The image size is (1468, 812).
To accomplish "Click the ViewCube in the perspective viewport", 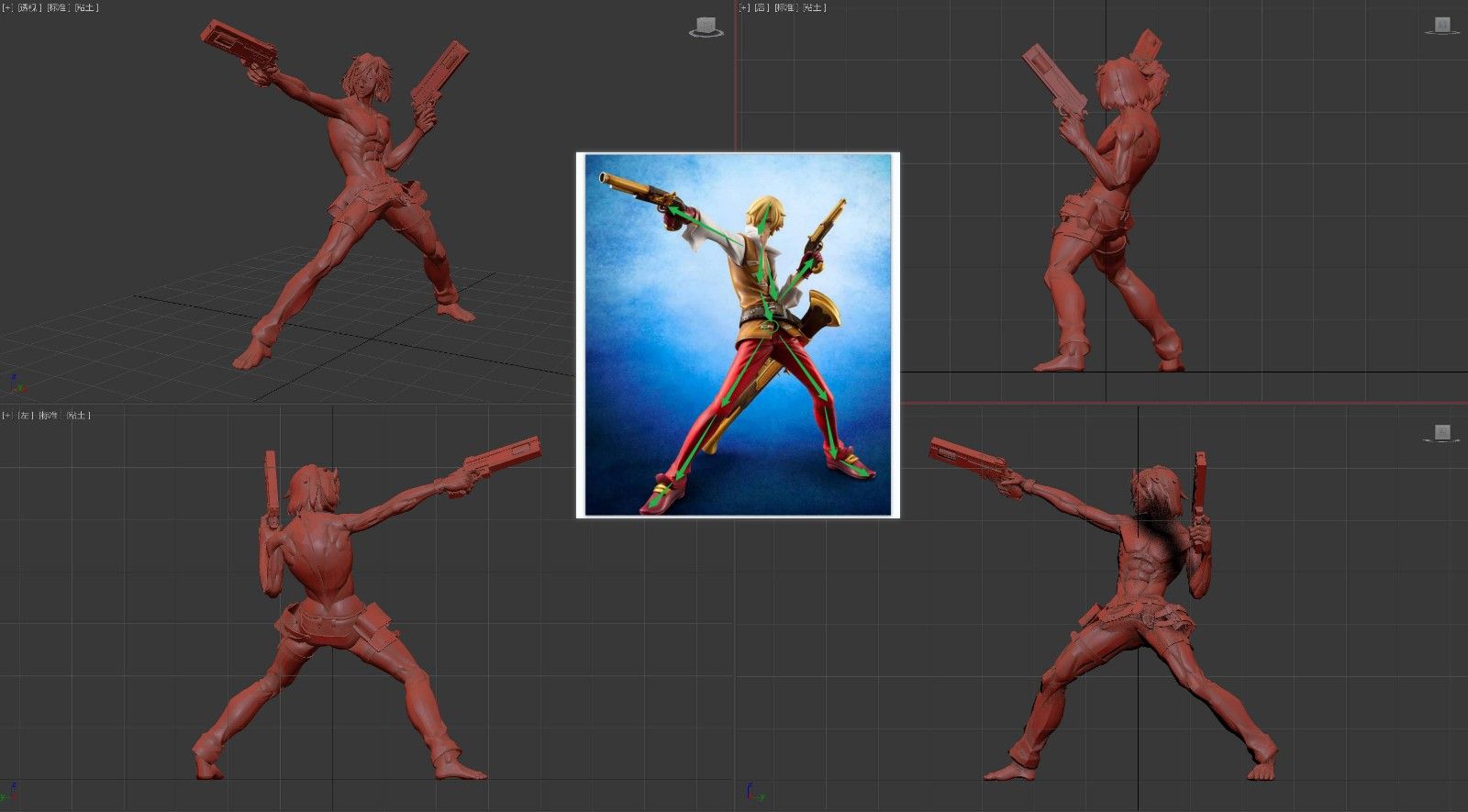I will click(x=706, y=28).
